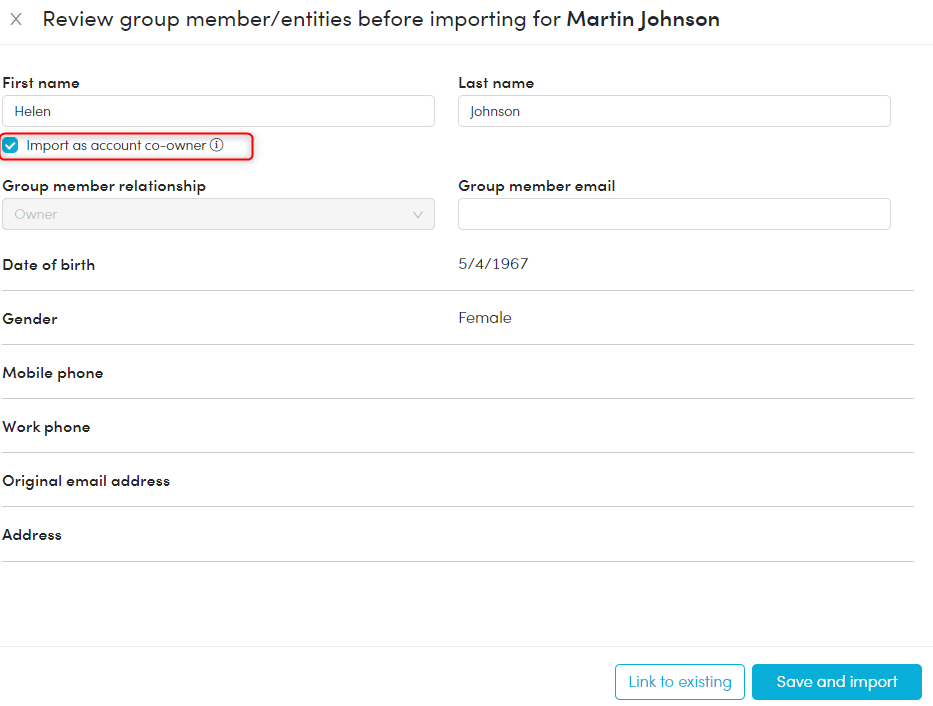
Task: Select the date of birth value 5/4/1967
Action: 493,264
